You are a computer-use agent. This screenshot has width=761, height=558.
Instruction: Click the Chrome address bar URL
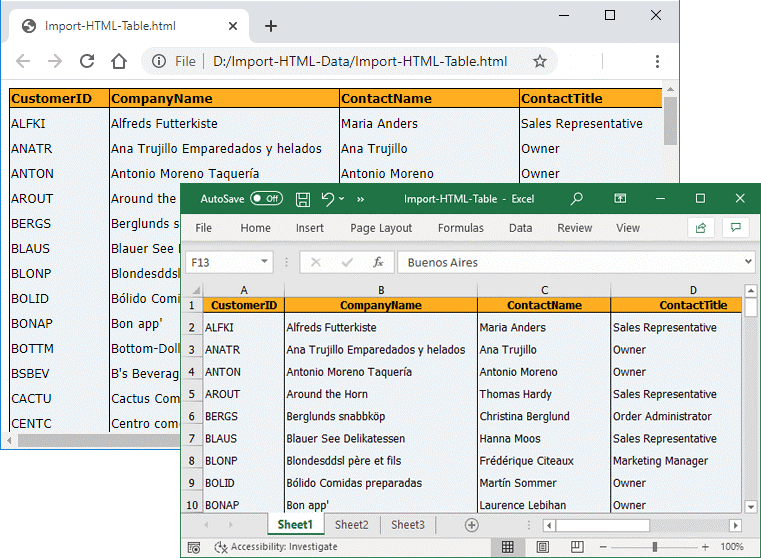tap(360, 61)
